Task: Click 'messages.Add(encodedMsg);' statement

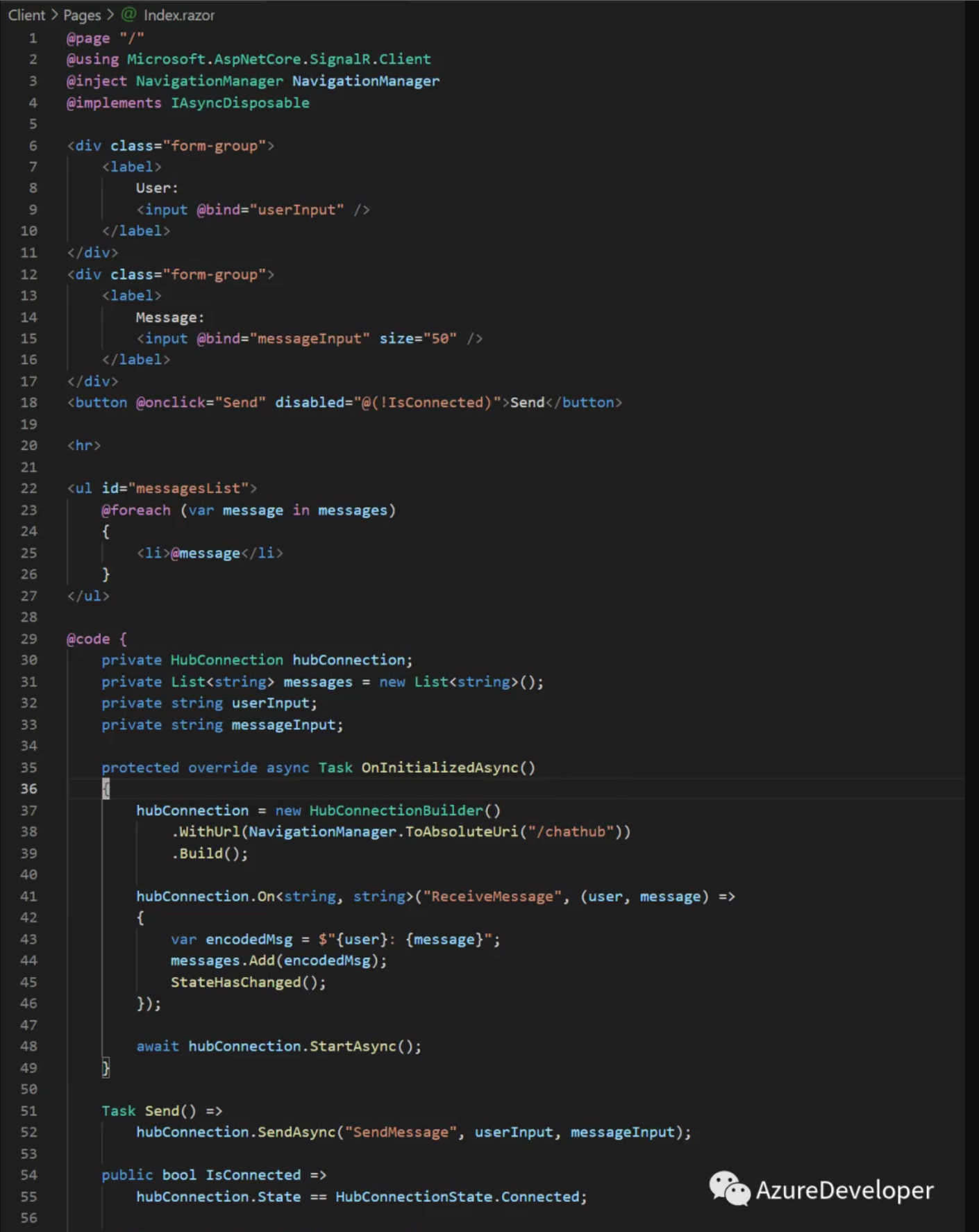Action: 279,961
